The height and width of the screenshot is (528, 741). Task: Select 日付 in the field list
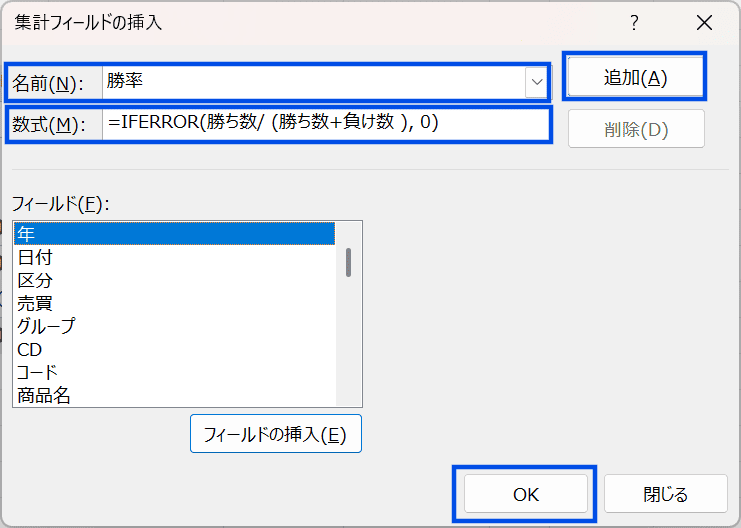click(174, 257)
